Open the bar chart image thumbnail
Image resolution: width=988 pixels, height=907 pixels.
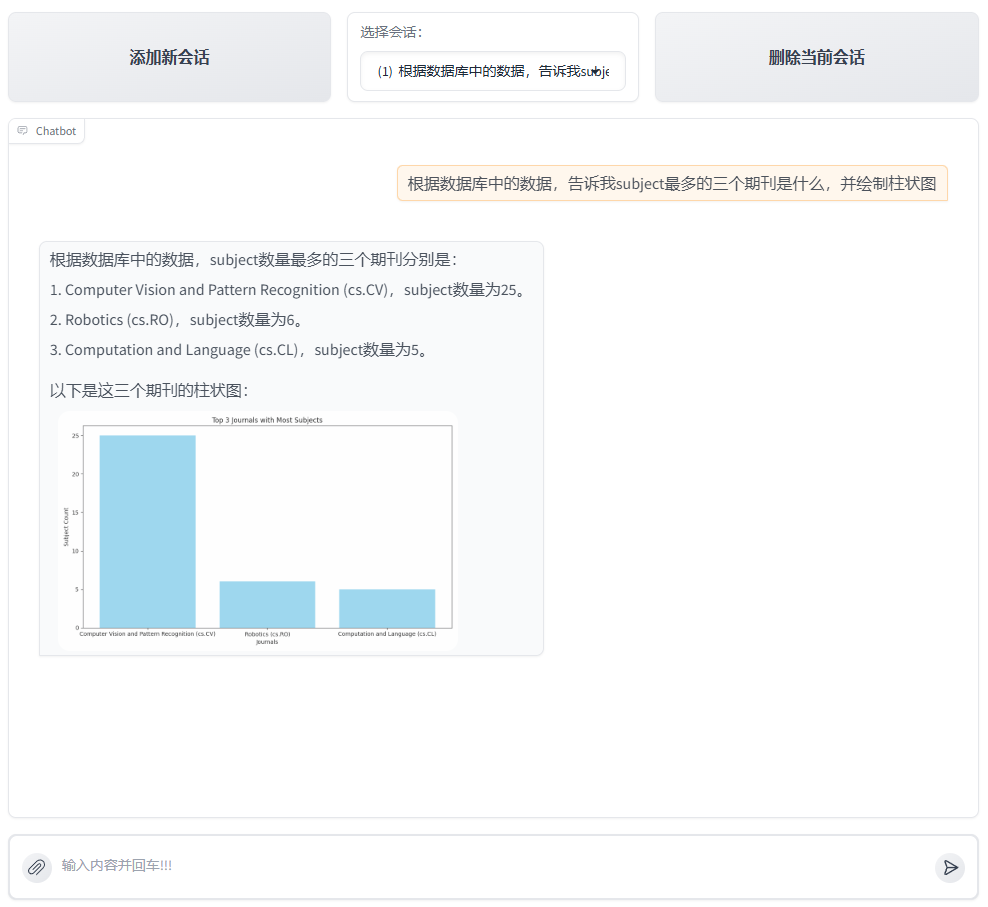click(258, 531)
